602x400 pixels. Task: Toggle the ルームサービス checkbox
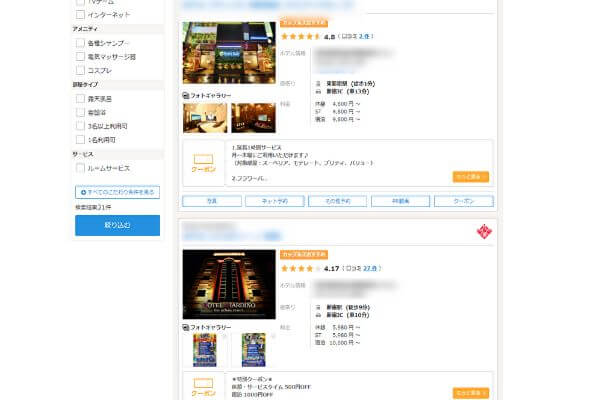pyautogui.click(x=81, y=168)
